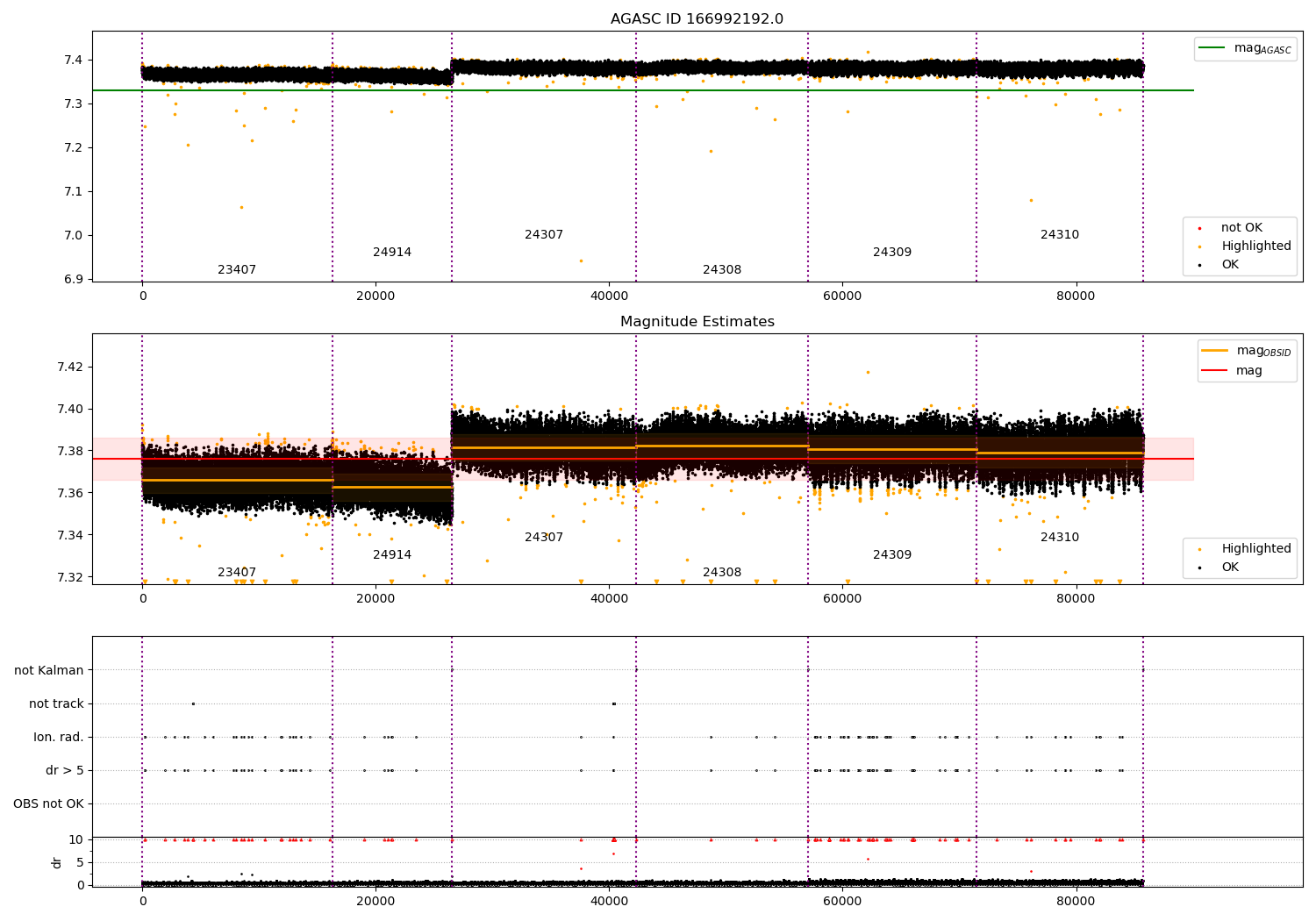Click the red 'mag' legend entry

click(x=1232, y=371)
